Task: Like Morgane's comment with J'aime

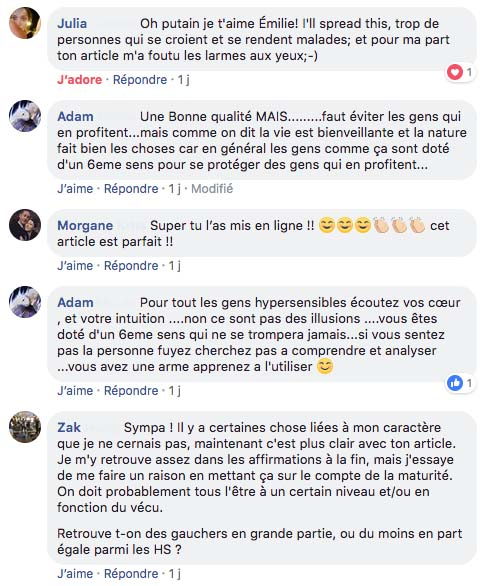Action: [x=75, y=266]
